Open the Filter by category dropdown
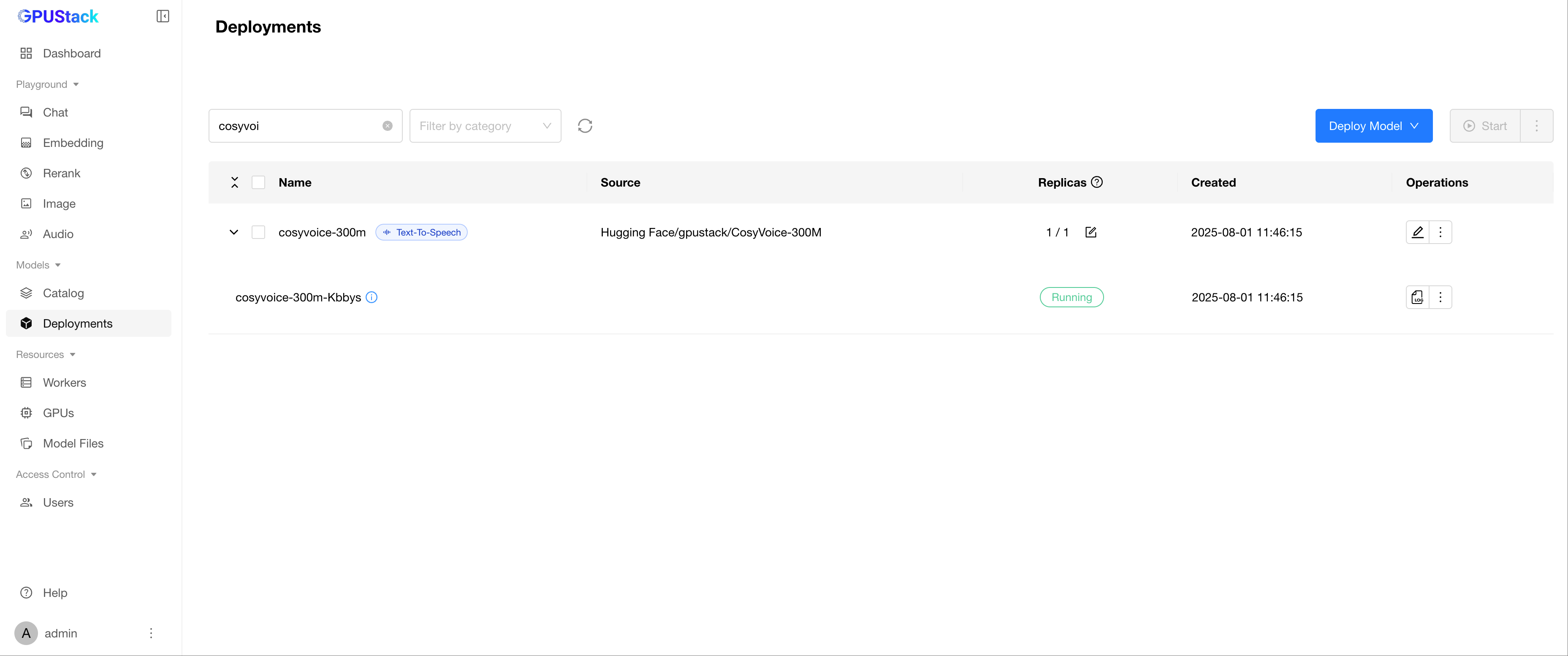The height and width of the screenshot is (656, 1568). tap(485, 126)
